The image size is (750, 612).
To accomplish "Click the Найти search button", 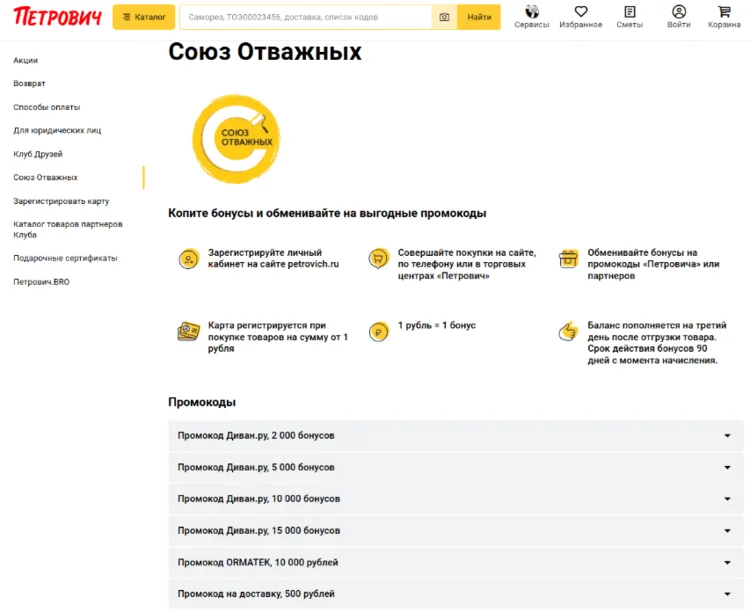I will (479, 17).
